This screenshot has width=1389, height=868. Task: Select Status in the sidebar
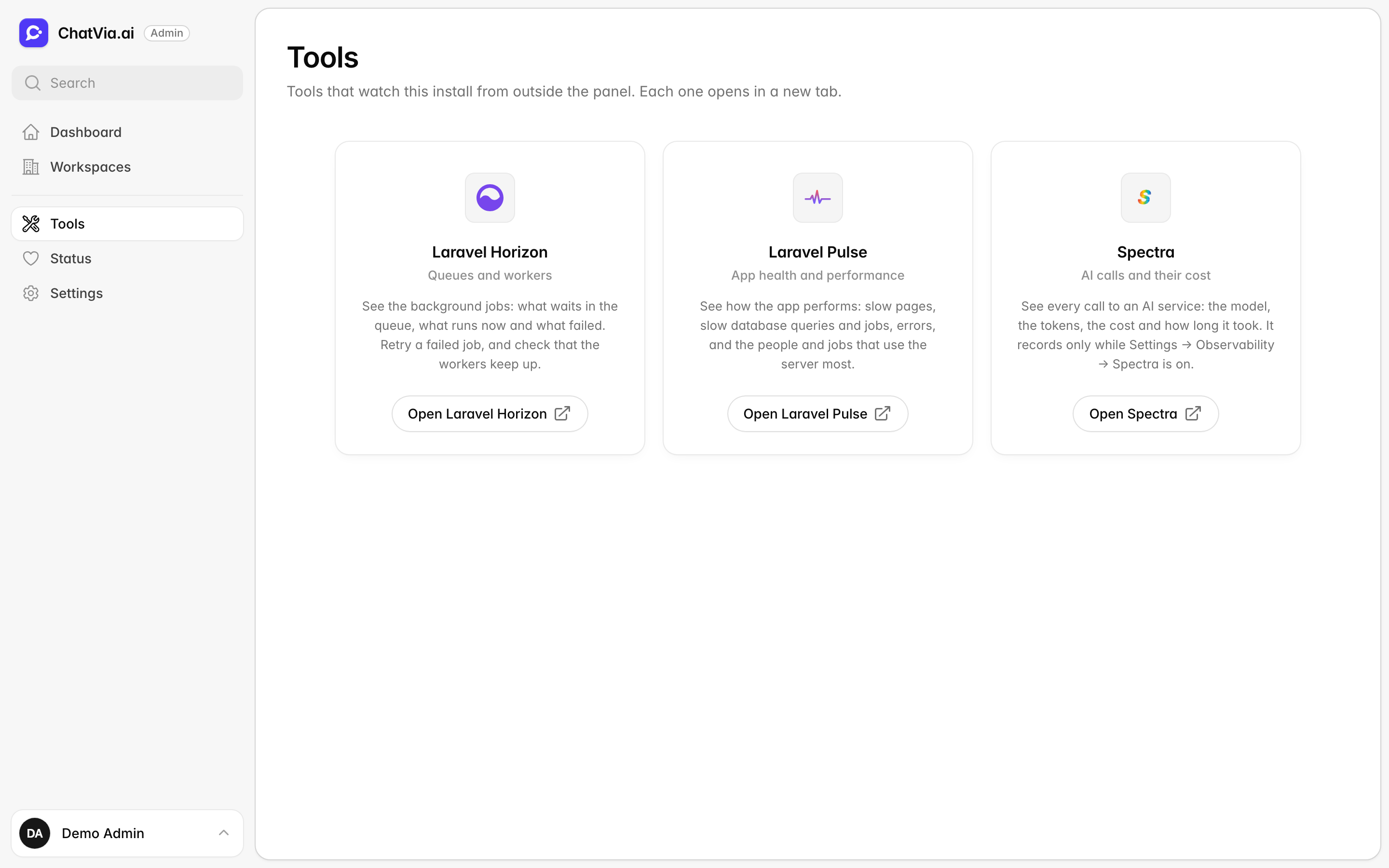tap(127, 258)
